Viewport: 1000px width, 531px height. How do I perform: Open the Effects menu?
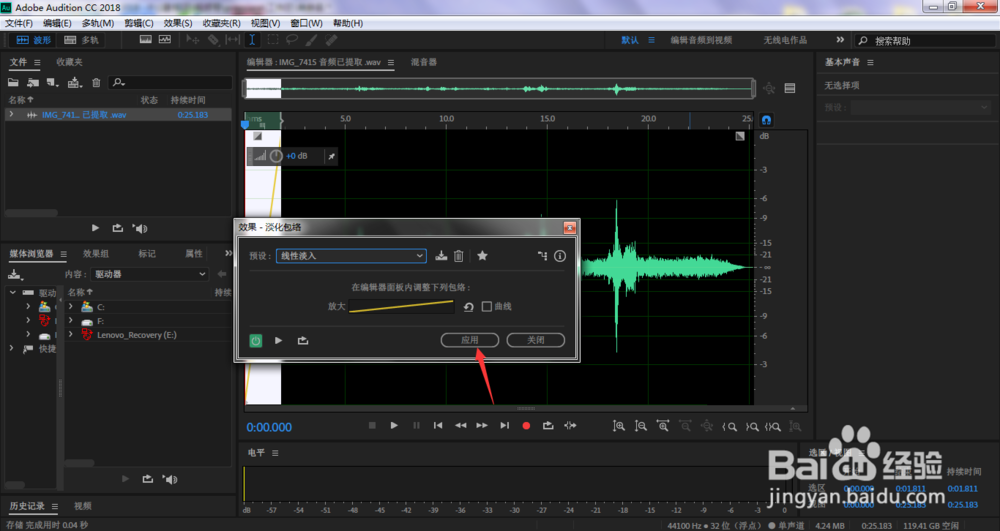[x=178, y=23]
